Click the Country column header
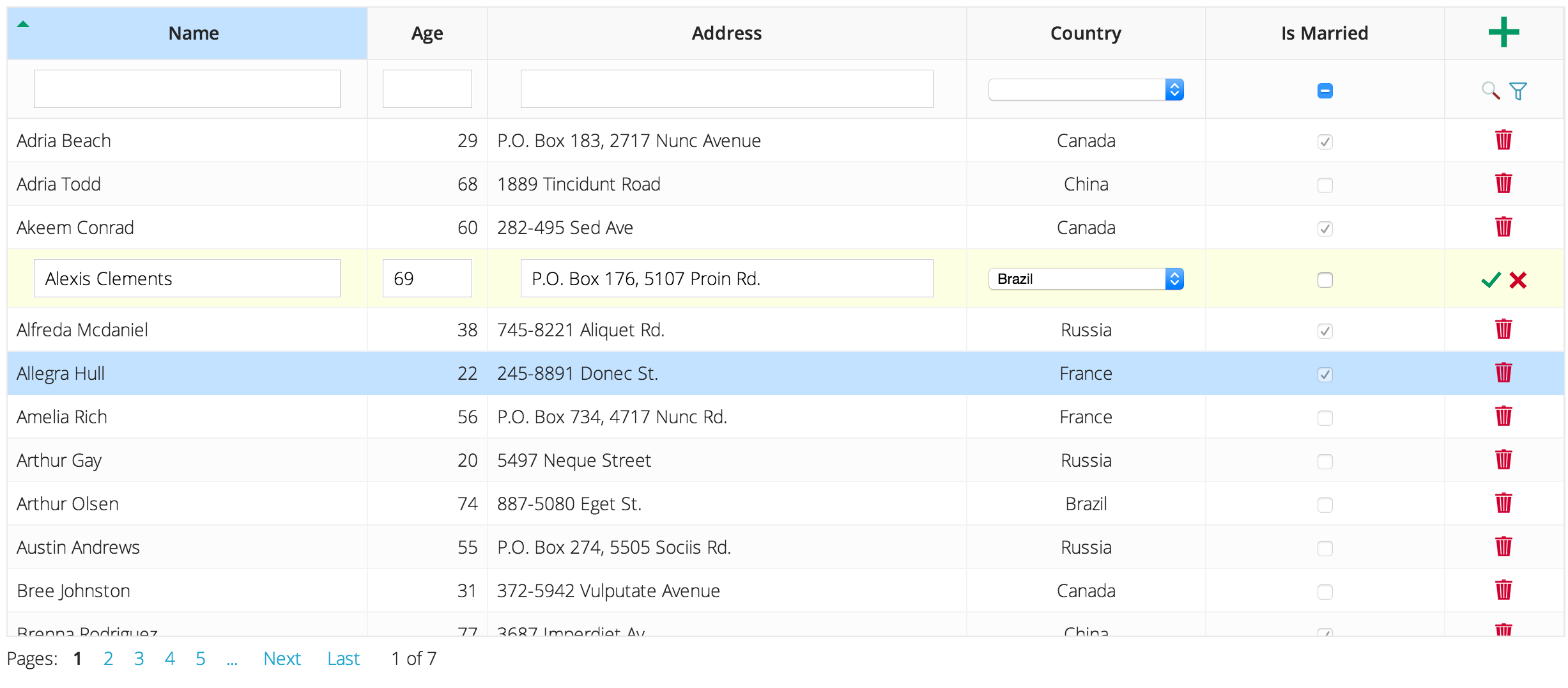1568x688 pixels. (1085, 33)
